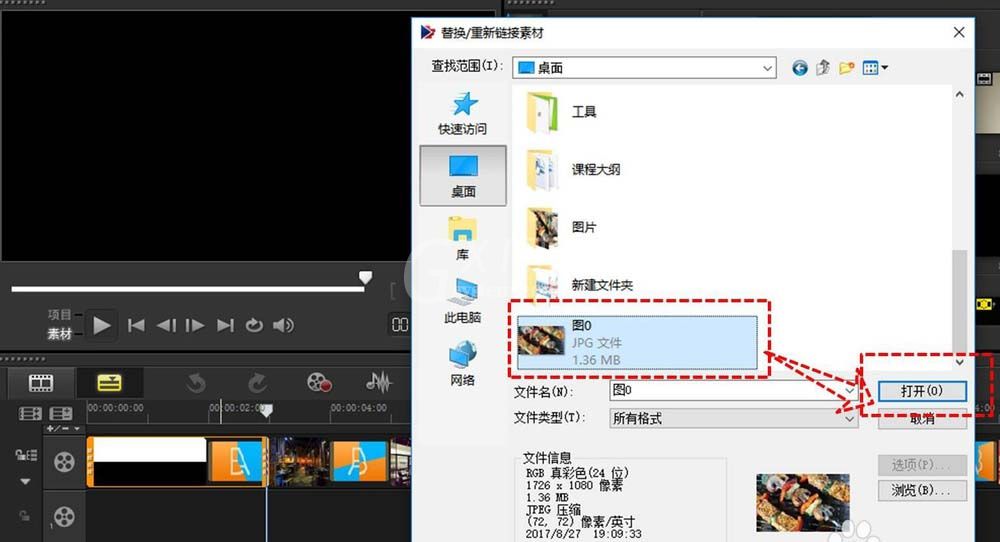Open 此电脑 in the dialog sidebar
1000x542 pixels.
462,301
